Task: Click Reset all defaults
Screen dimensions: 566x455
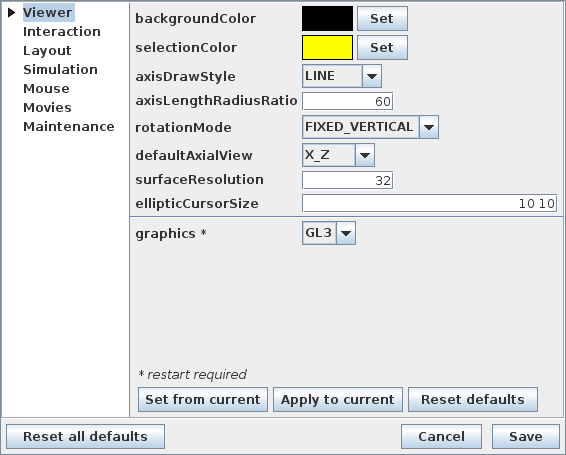Action: [86, 437]
